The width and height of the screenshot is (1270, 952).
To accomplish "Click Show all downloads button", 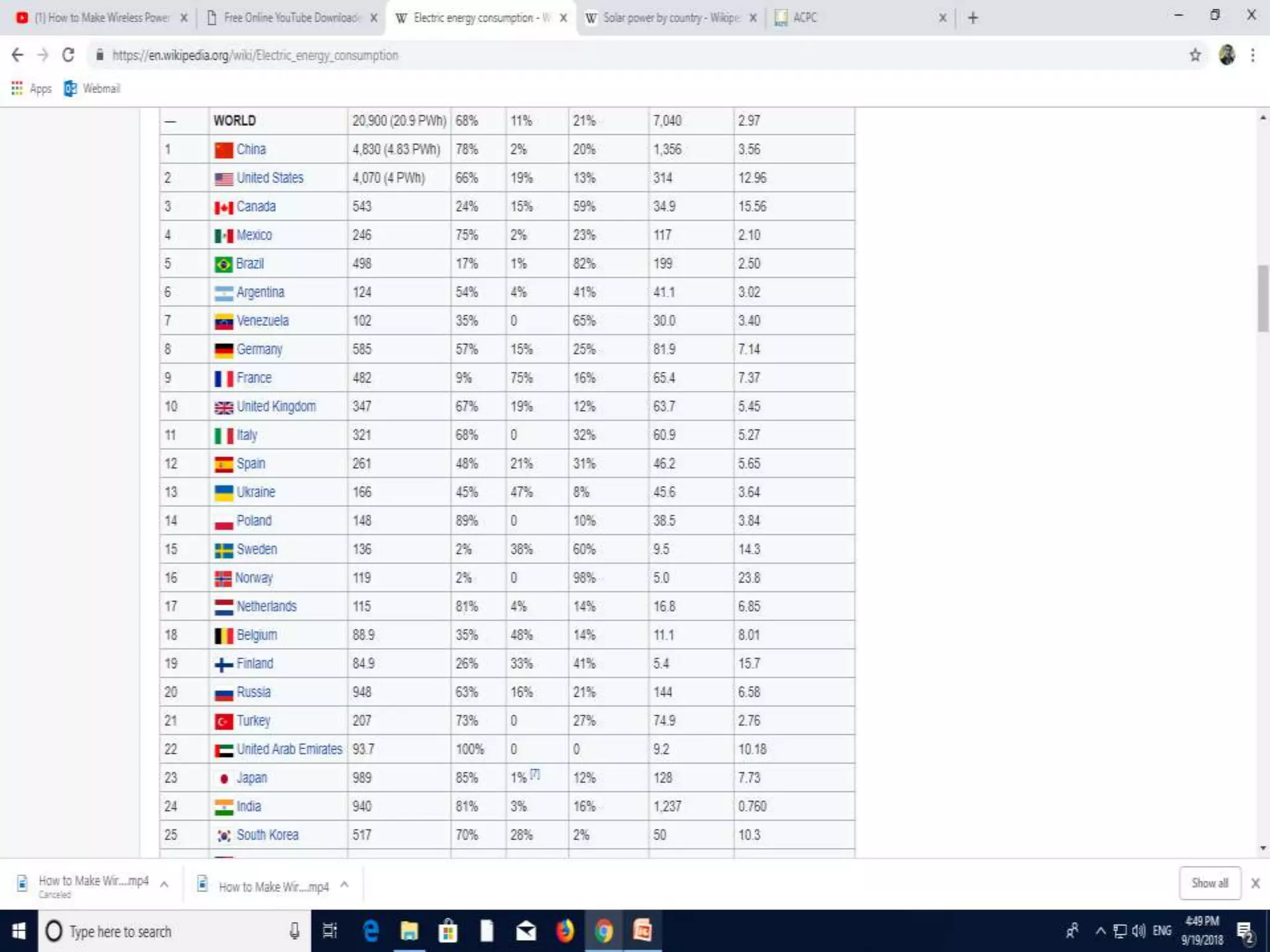I will point(1209,883).
